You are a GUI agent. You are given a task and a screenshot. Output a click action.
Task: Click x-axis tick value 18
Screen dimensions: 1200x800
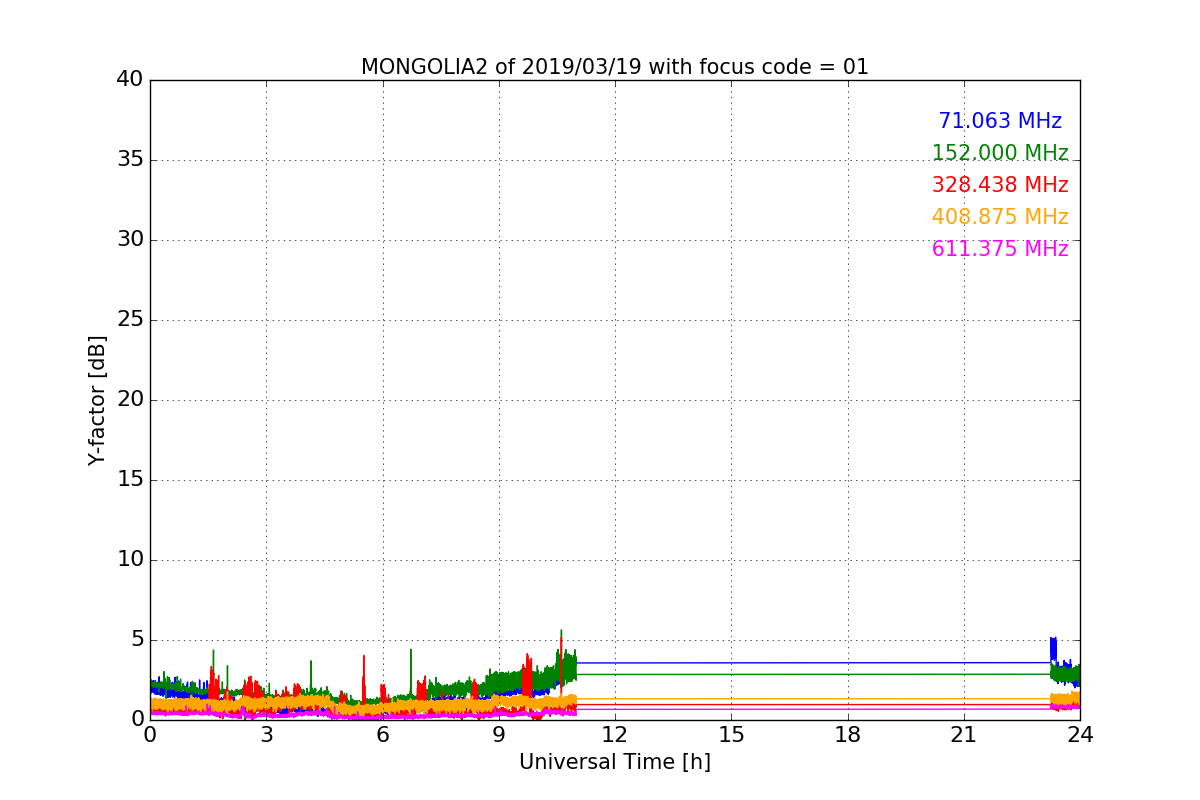[x=848, y=735]
